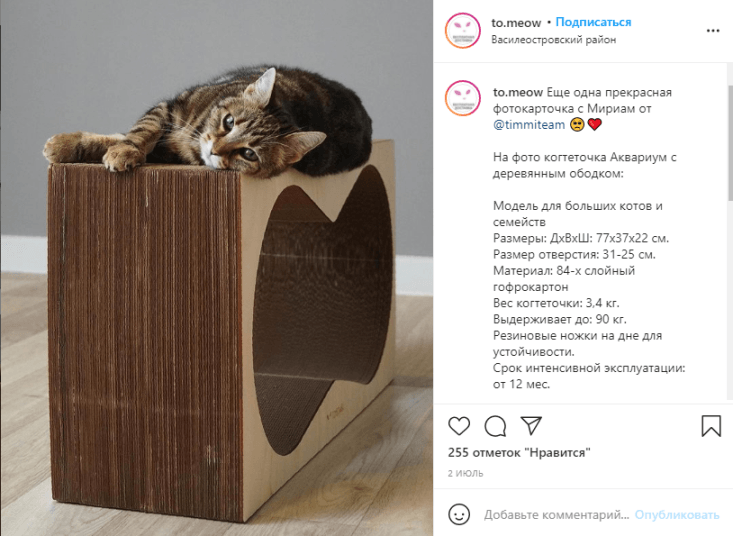The height and width of the screenshot is (536, 733).
Task: Open emoji picker smiley icon
Action: [x=459, y=515]
